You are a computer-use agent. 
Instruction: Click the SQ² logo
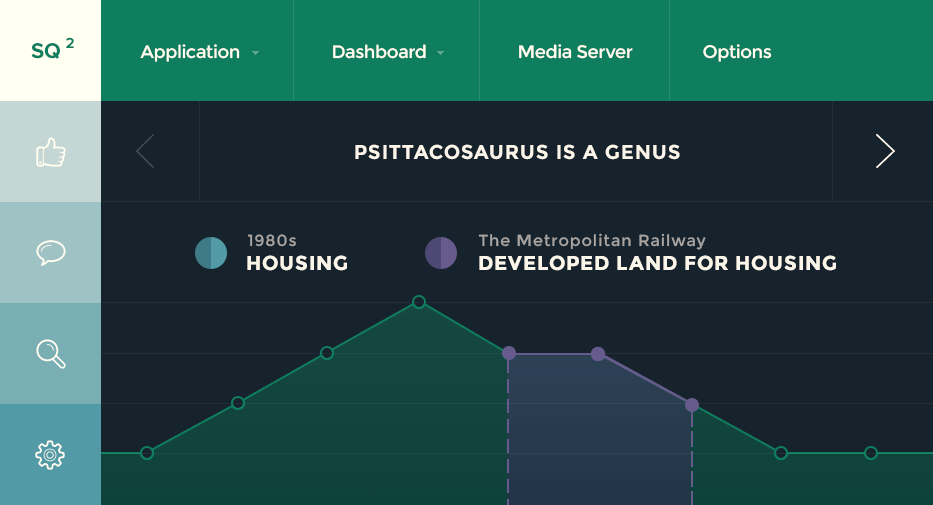[x=50, y=51]
